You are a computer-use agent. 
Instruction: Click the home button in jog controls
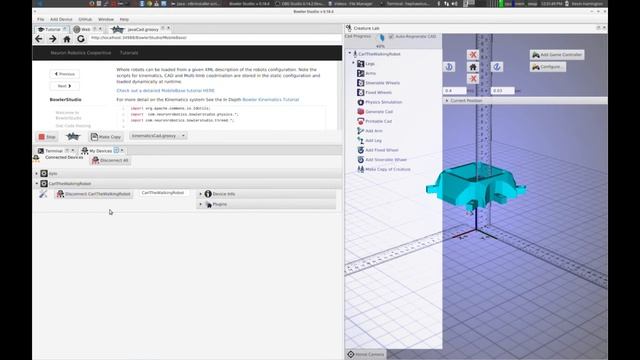473,67
